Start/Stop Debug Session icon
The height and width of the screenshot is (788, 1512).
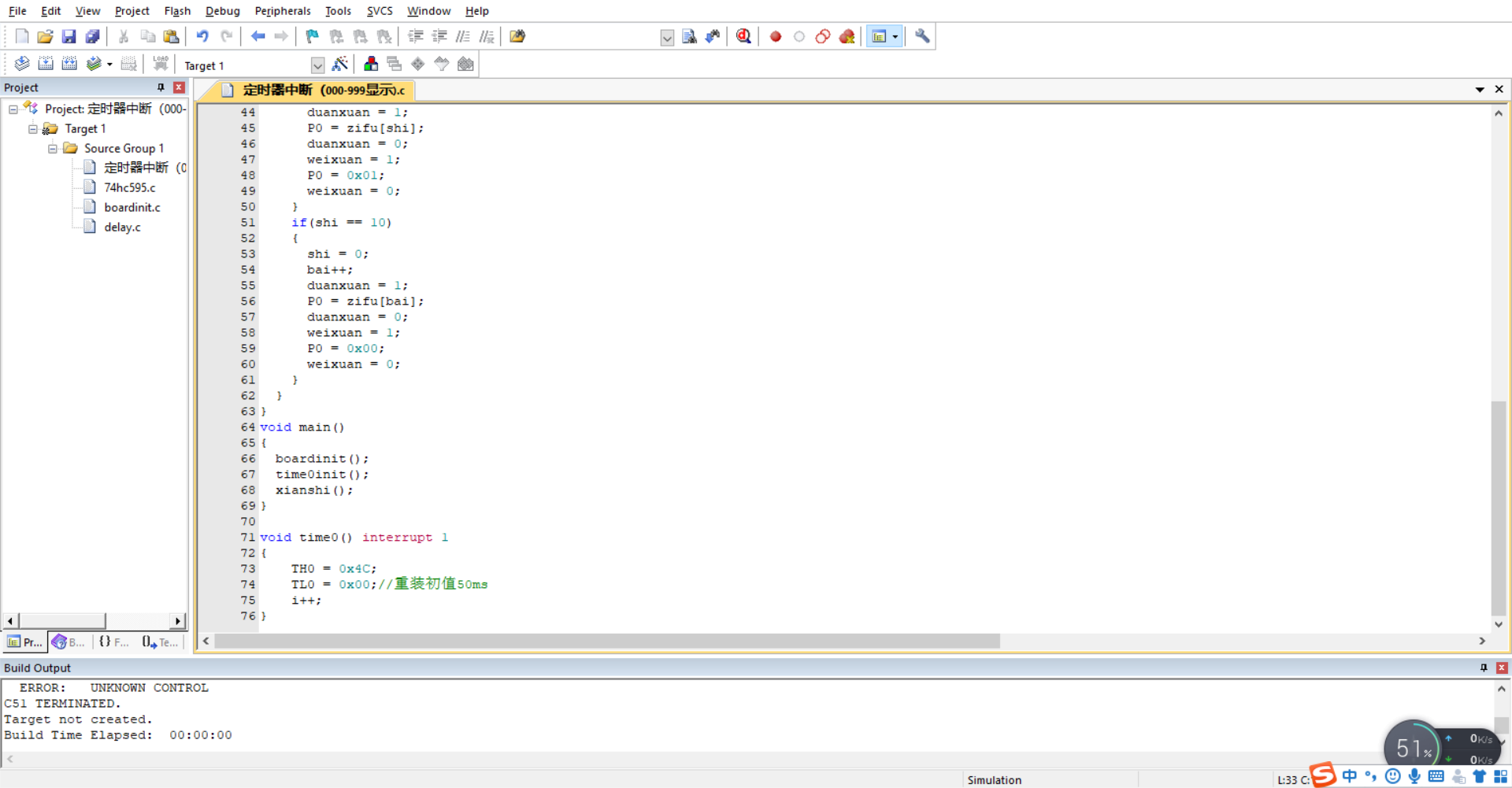click(743, 36)
